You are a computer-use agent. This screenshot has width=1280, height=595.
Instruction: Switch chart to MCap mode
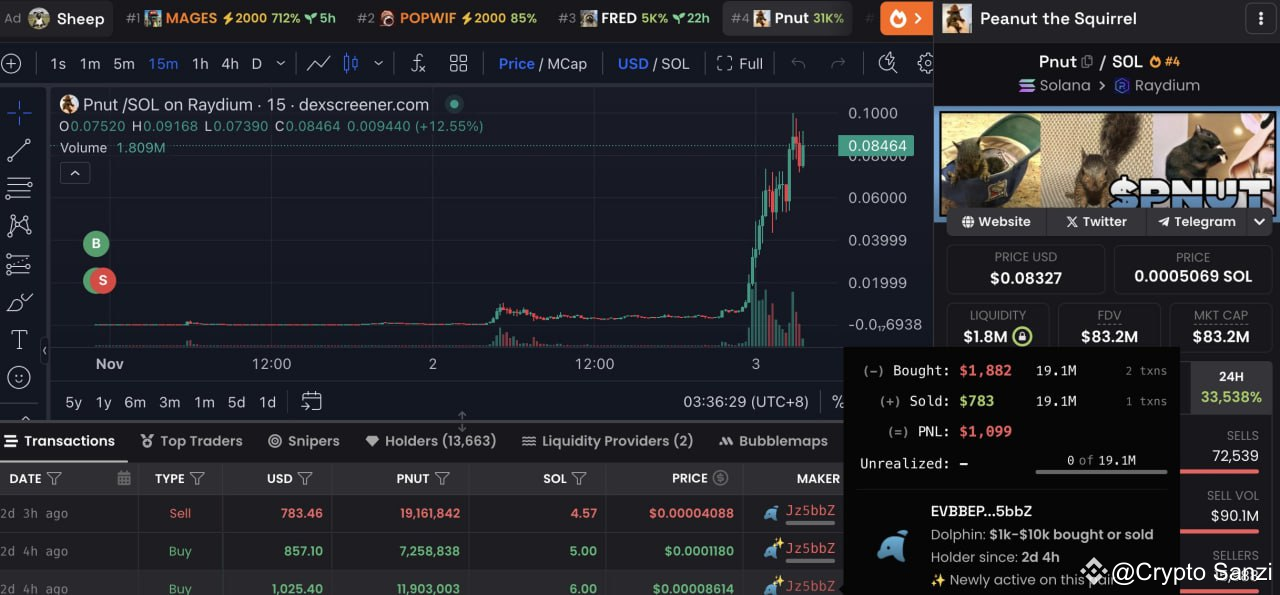click(567, 64)
